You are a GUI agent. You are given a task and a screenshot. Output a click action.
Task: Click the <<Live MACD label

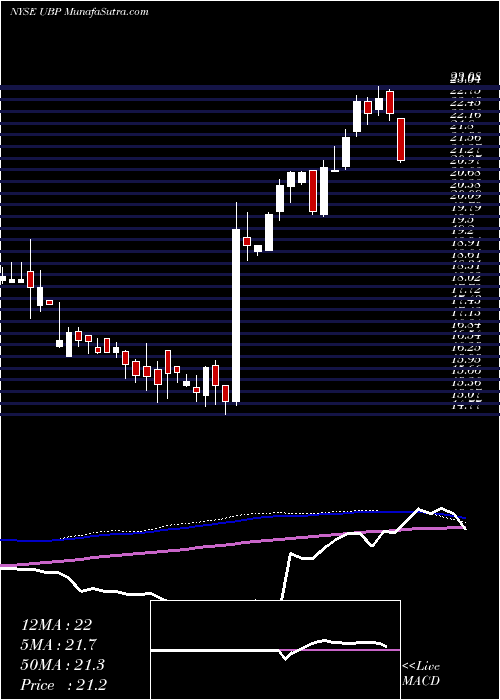421,674
